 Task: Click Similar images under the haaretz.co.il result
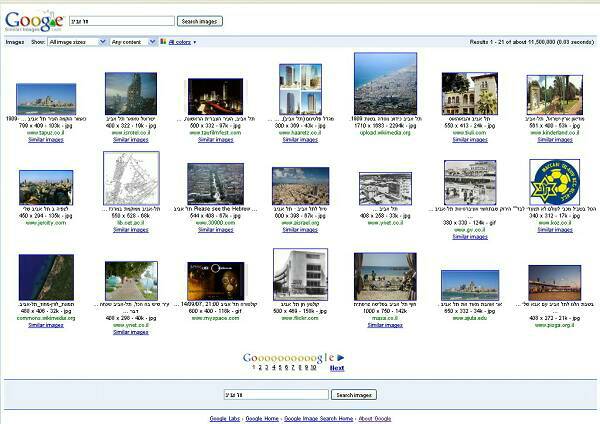[300, 140]
